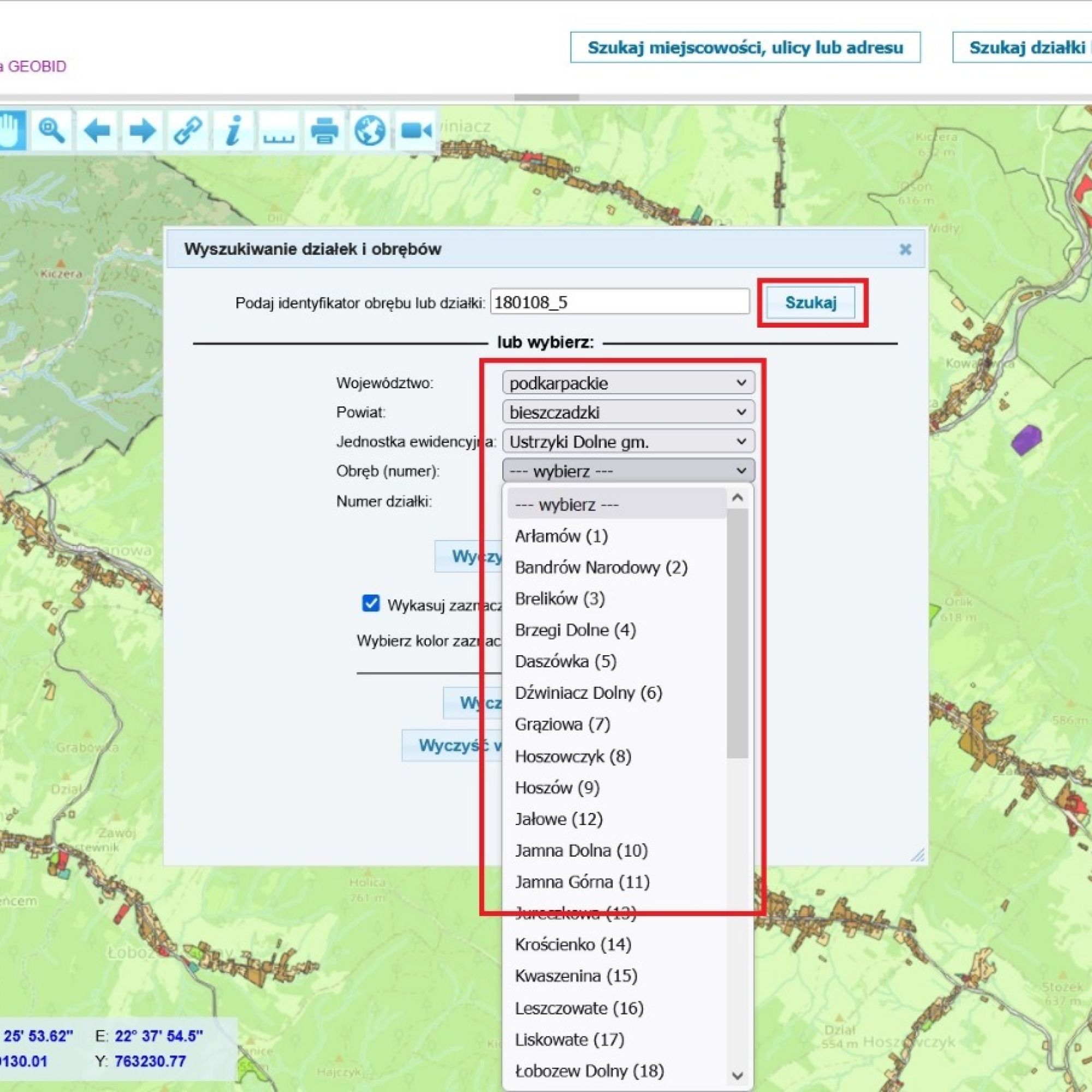The width and height of the screenshot is (1092, 1092).
Task: Select the info identify tool
Action: [x=233, y=131]
